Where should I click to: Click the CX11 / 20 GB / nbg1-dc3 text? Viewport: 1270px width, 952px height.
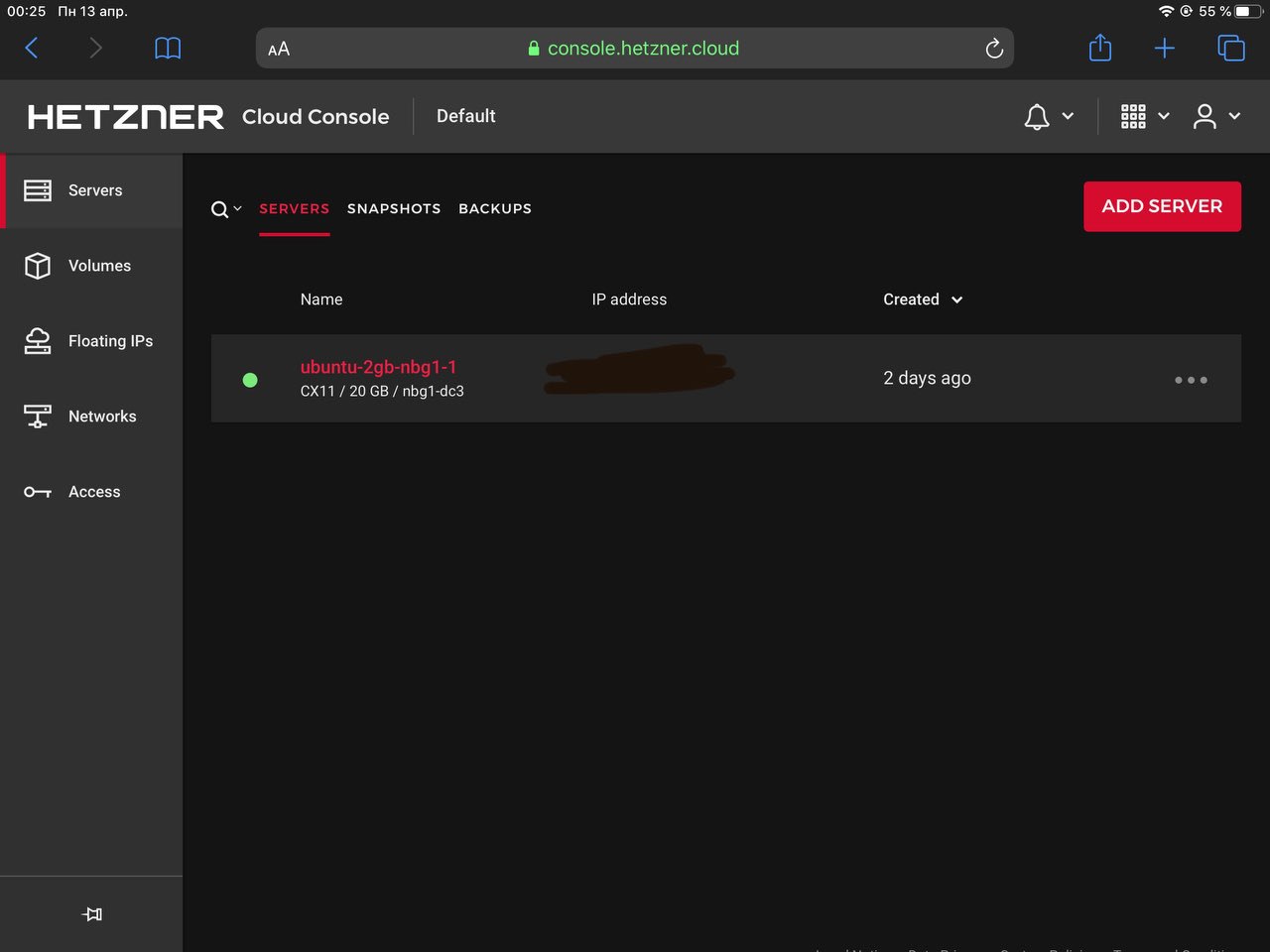click(382, 391)
